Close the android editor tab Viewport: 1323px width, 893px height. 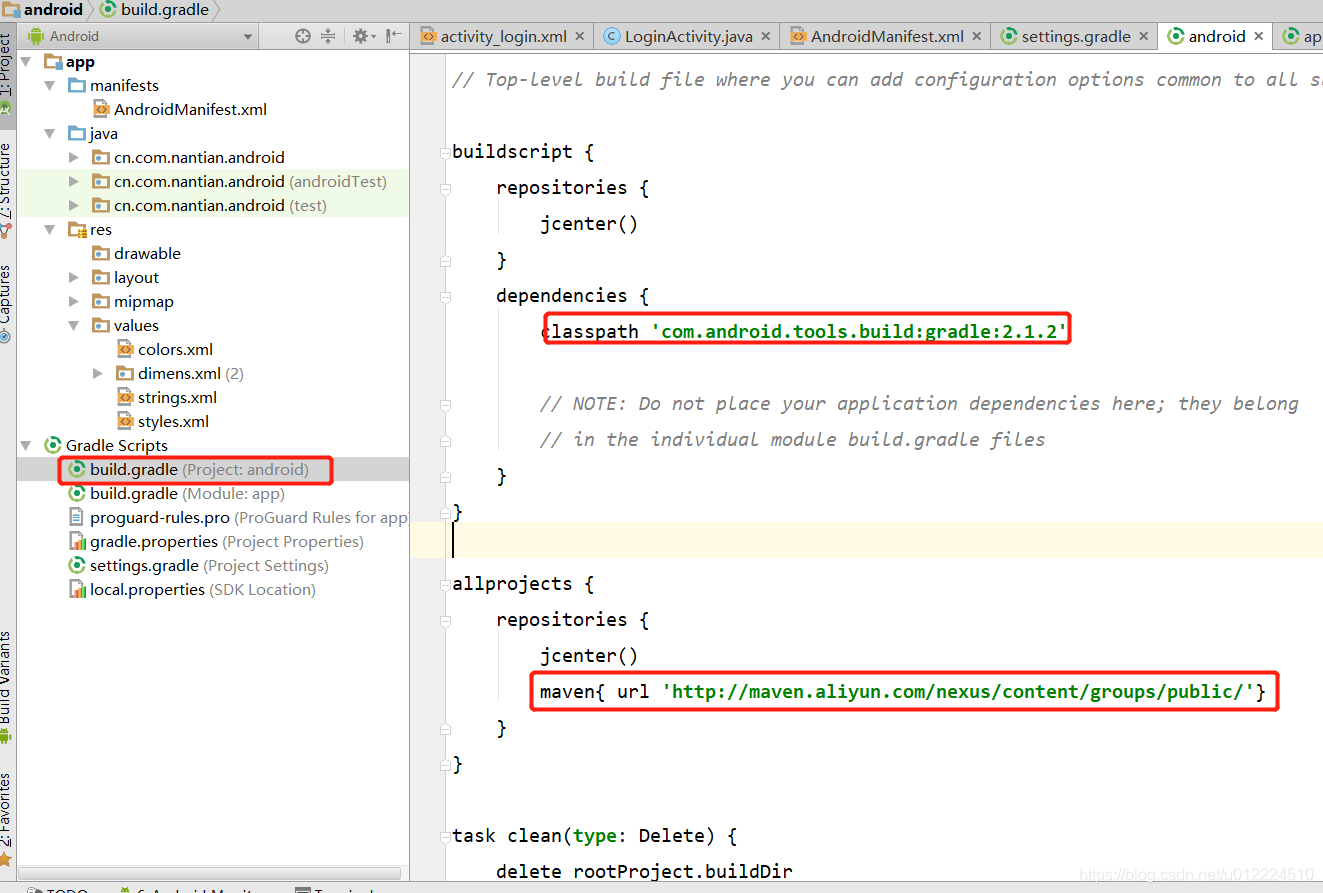pyautogui.click(x=1259, y=36)
